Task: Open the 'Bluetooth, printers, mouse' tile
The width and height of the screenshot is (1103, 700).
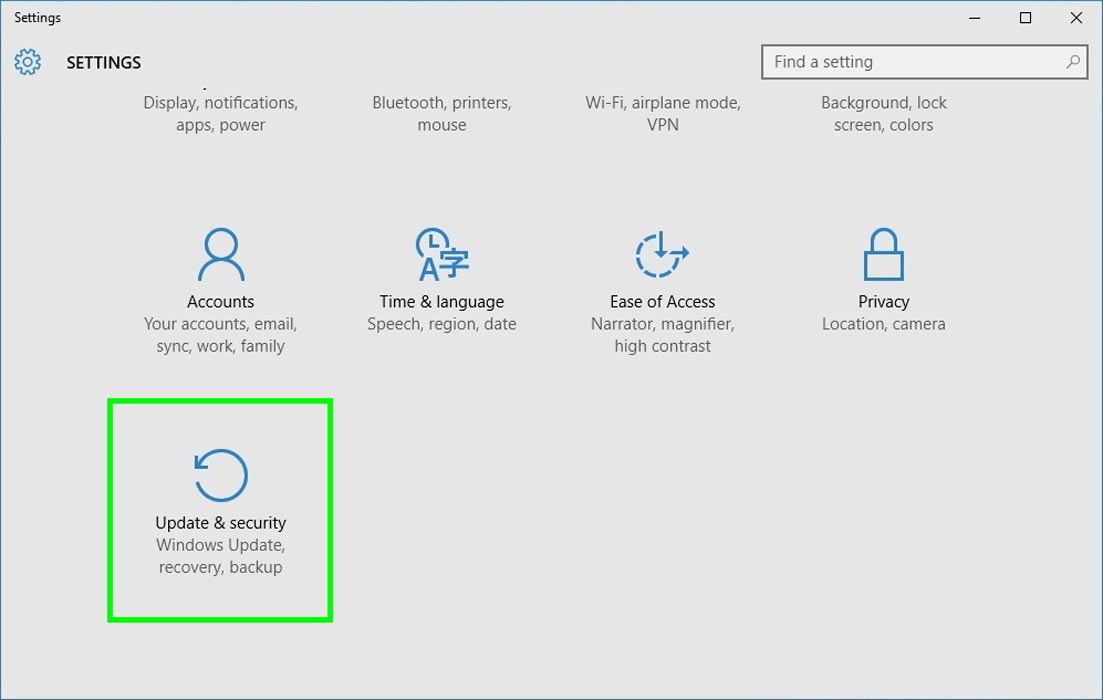Action: point(442,113)
